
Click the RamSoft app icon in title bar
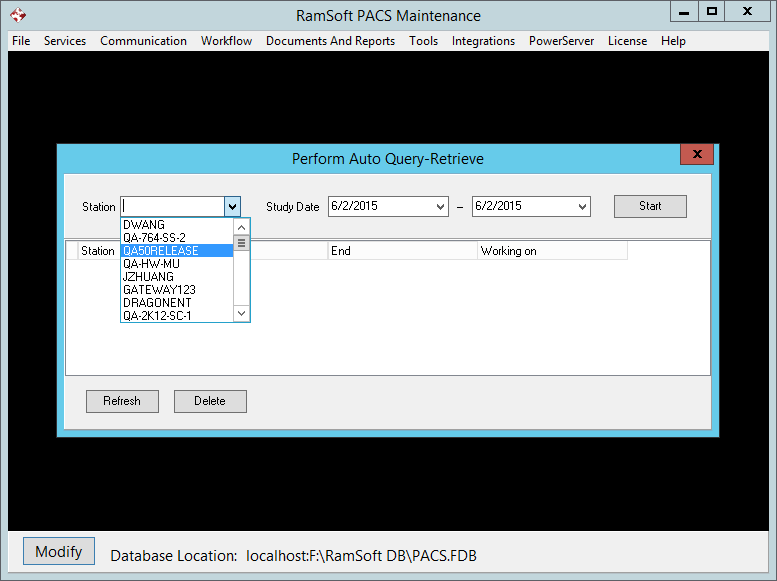point(17,15)
